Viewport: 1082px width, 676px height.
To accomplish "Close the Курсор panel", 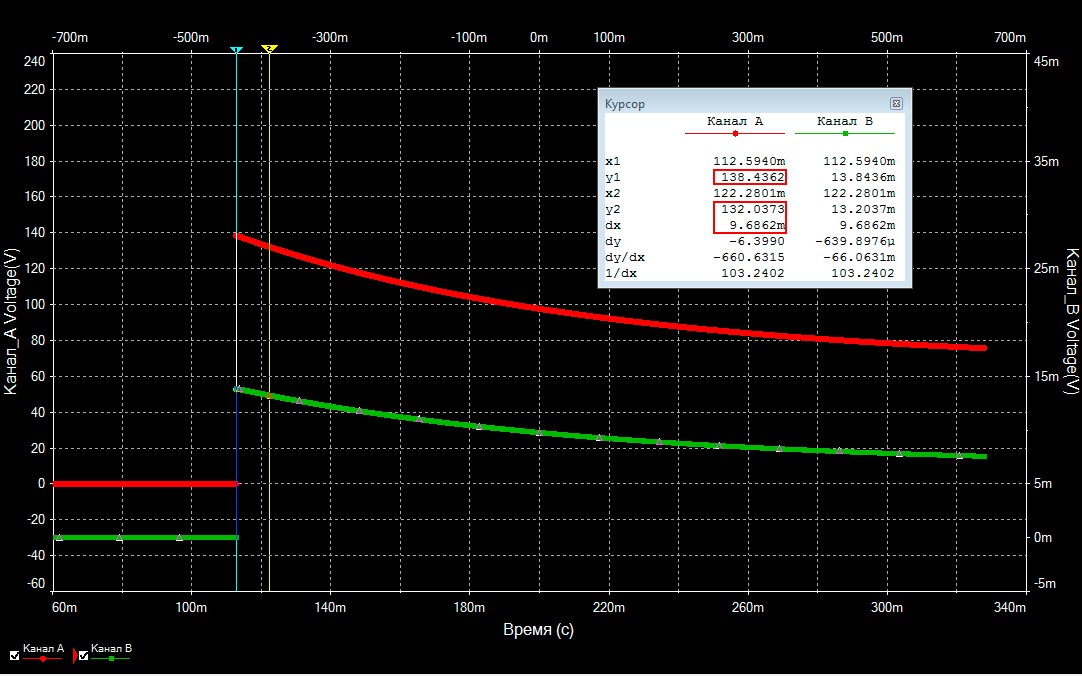I will [896, 103].
